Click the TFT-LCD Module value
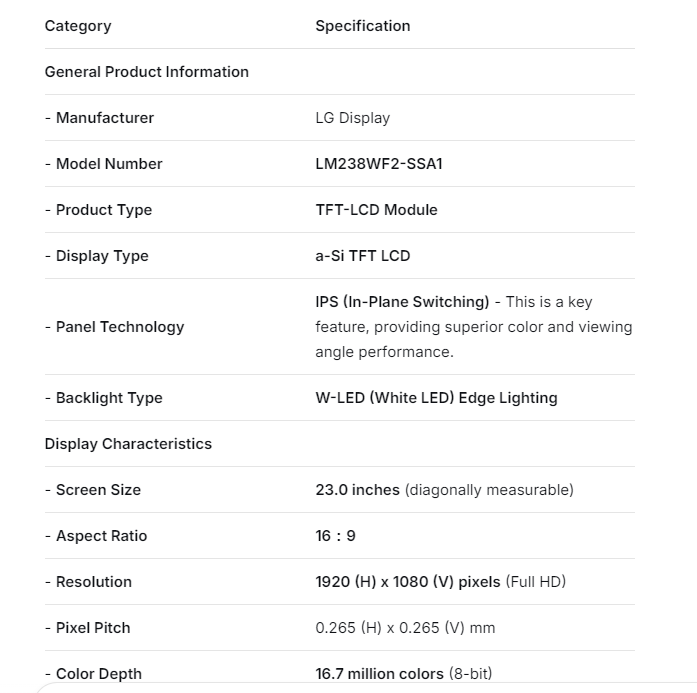The height and width of the screenshot is (693, 697). pos(376,210)
